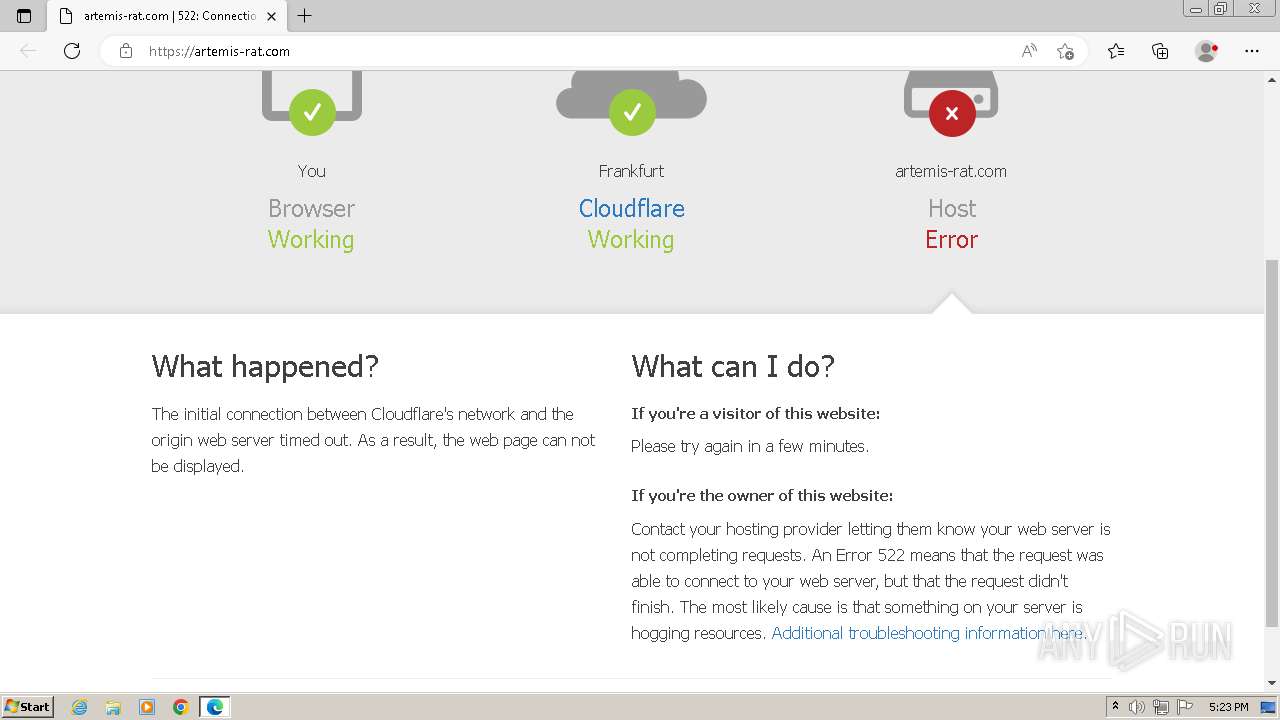
Task: Select Microsoft Edge taskbar button
Action: click(x=215, y=707)
